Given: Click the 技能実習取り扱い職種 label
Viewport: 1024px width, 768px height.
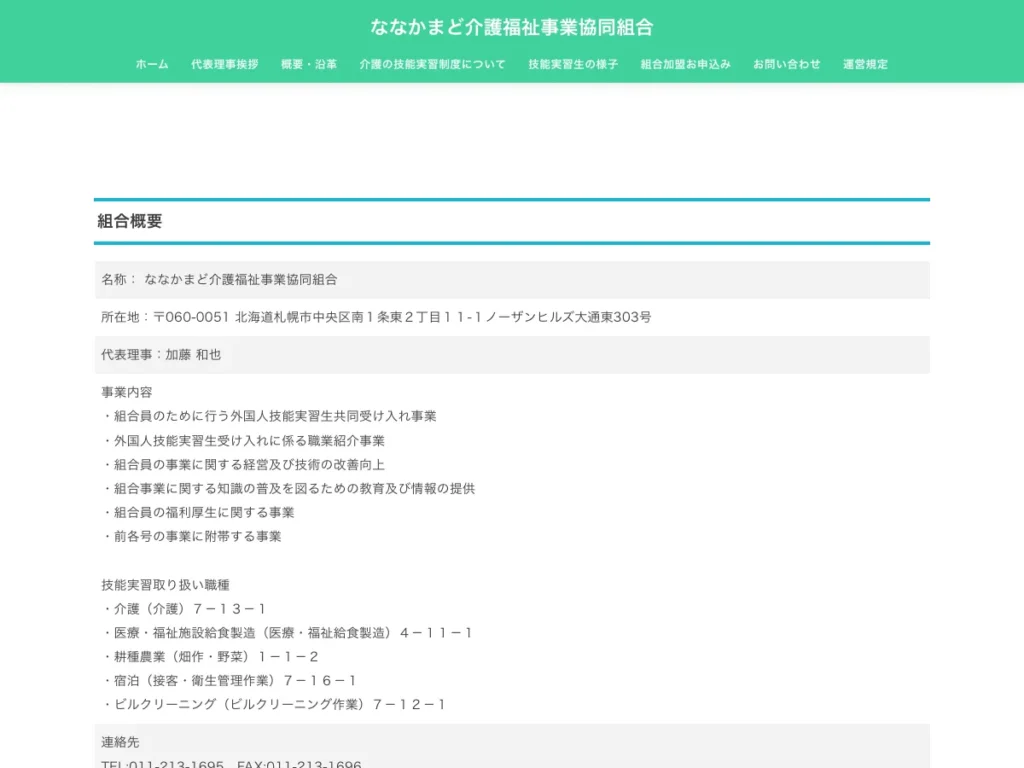Looking at the screenshot, I should 165,584.
